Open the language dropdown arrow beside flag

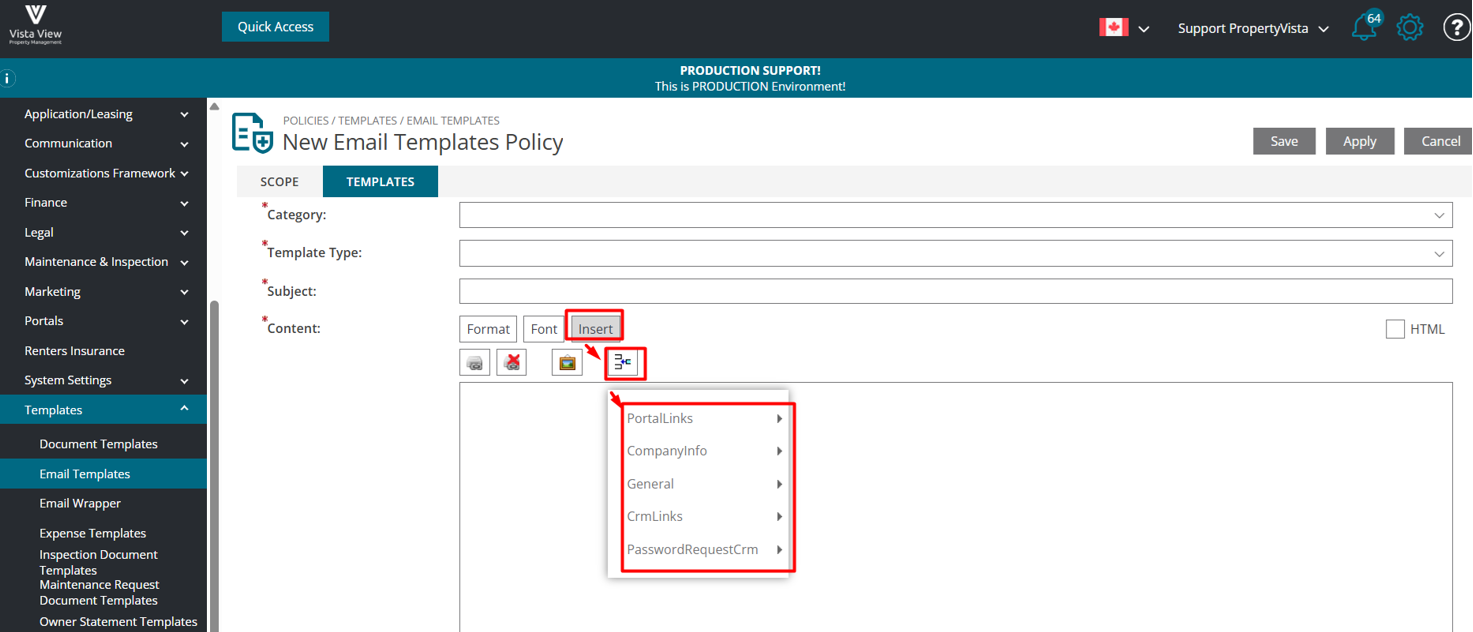click(1144, 29)
